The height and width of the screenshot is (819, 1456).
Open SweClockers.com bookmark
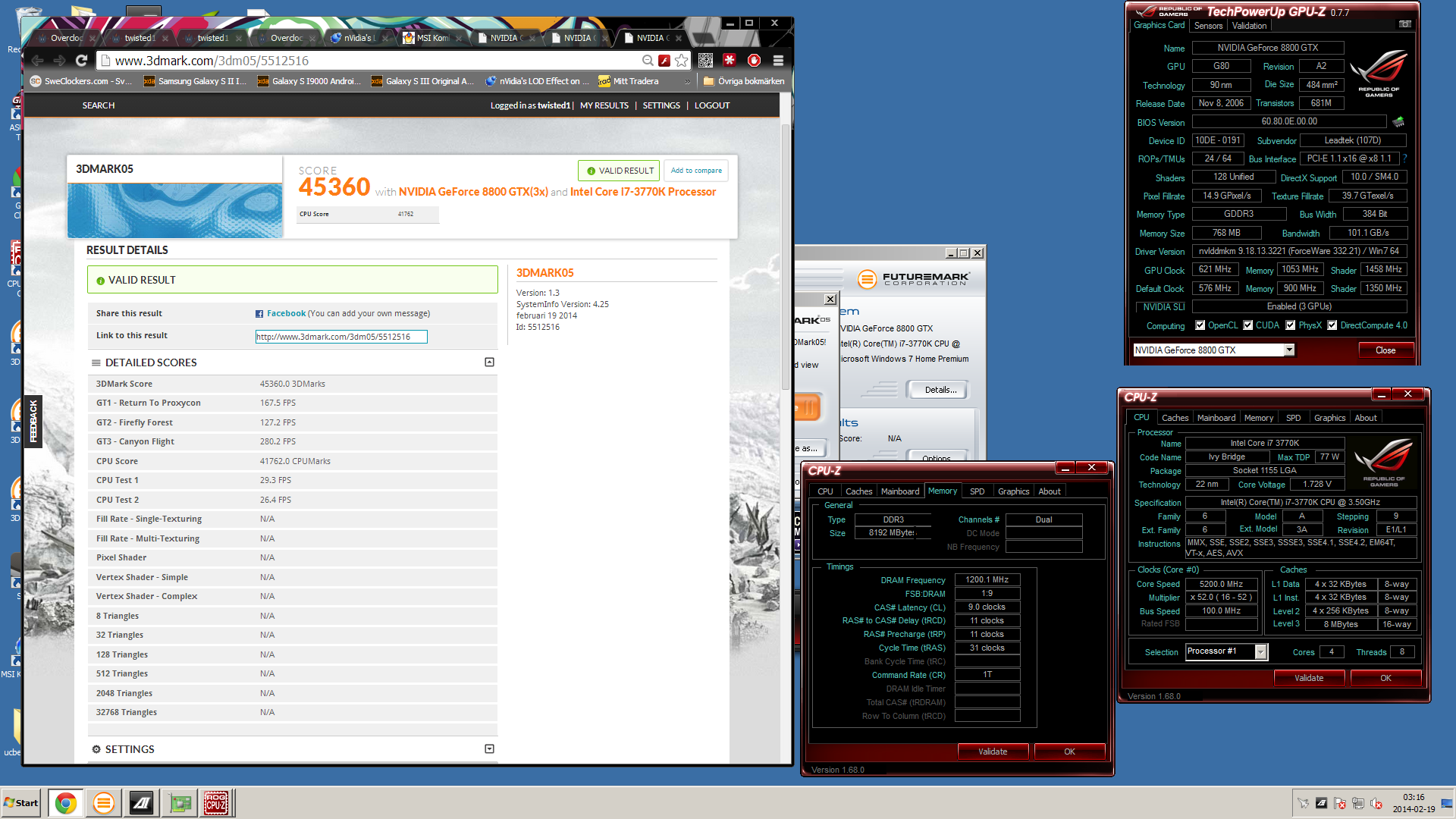[x=80, y=81]
